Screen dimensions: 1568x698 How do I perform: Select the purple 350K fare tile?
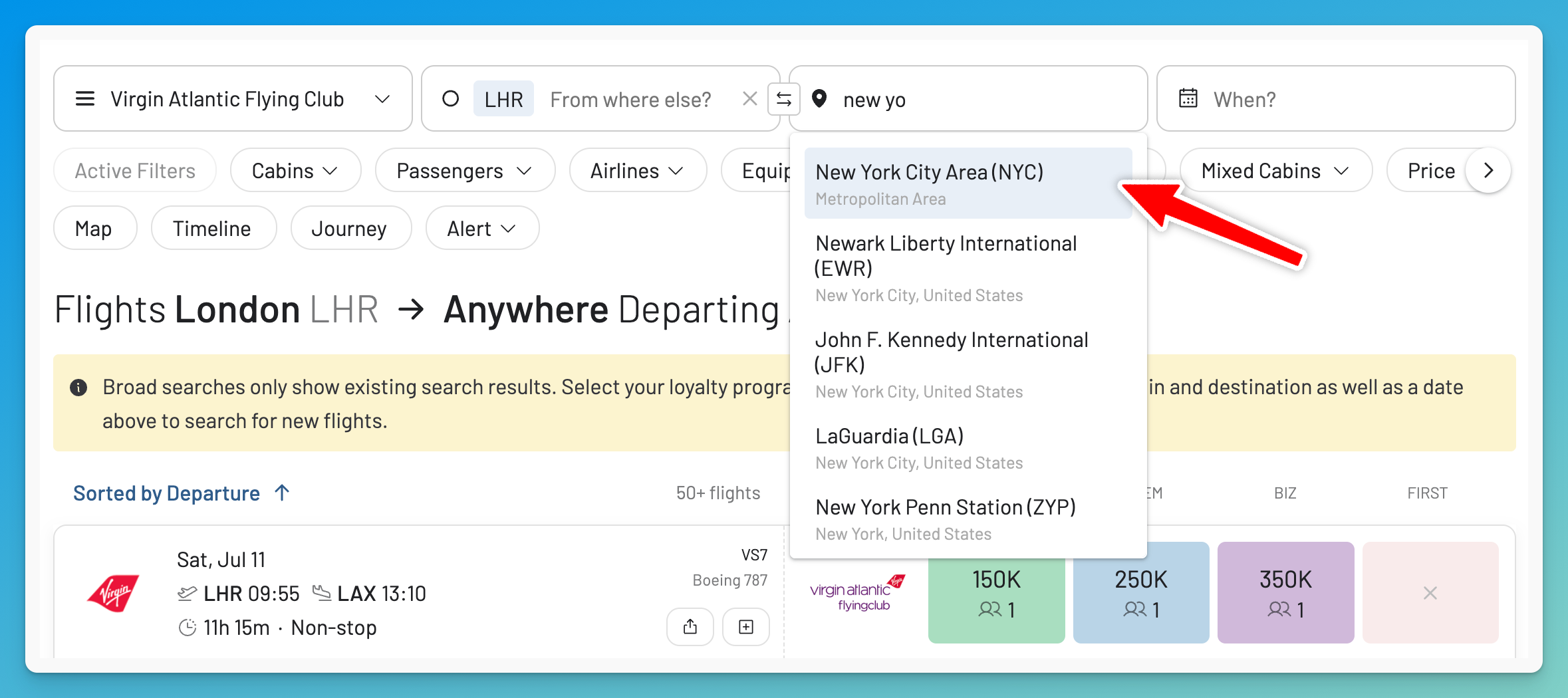[1285, 592]
